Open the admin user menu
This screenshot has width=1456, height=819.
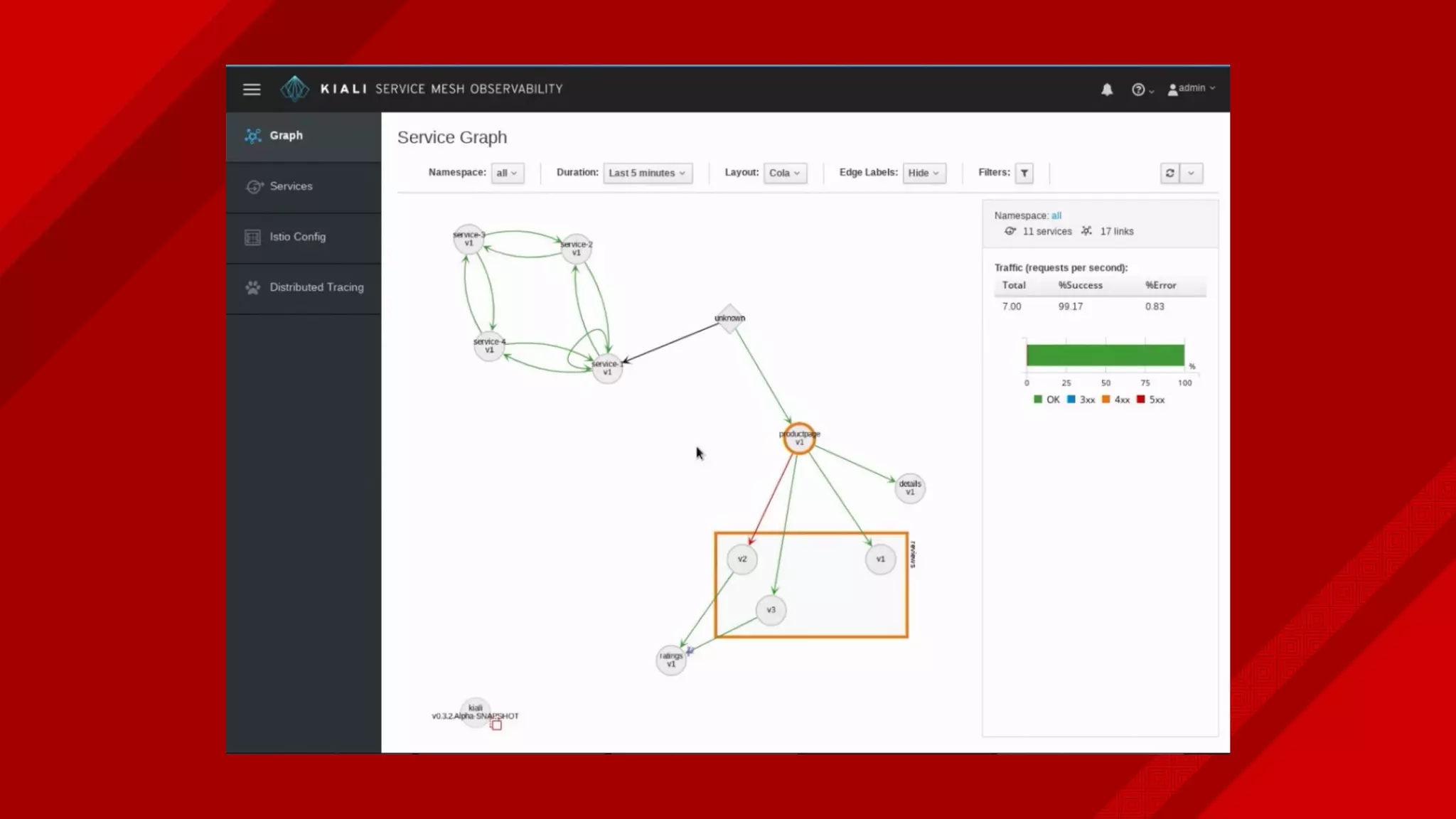[1192, 89]
